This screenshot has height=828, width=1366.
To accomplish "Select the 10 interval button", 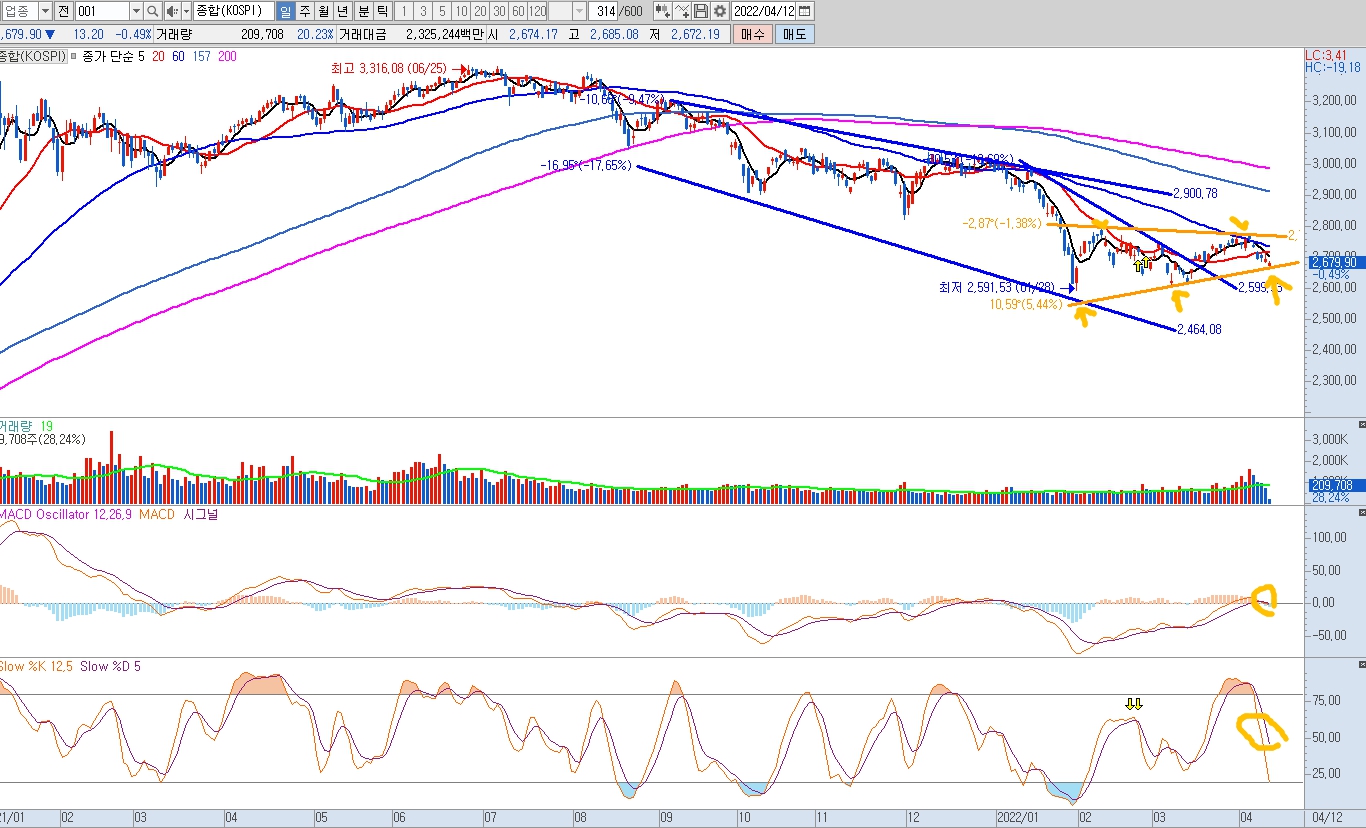I will (460, 11).
